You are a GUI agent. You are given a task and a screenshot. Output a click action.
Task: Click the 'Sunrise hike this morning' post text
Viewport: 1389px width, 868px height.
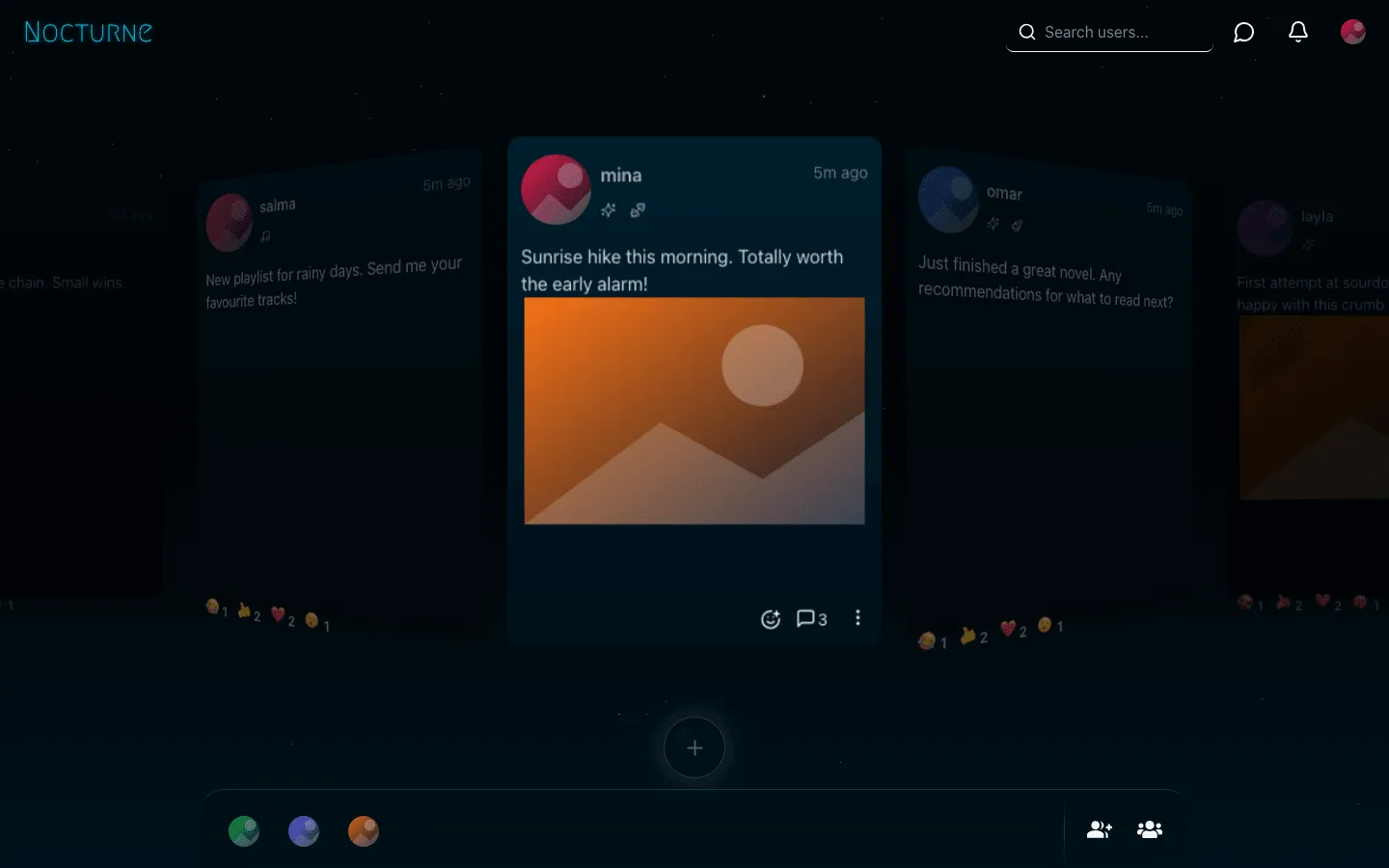pos(682,270)
